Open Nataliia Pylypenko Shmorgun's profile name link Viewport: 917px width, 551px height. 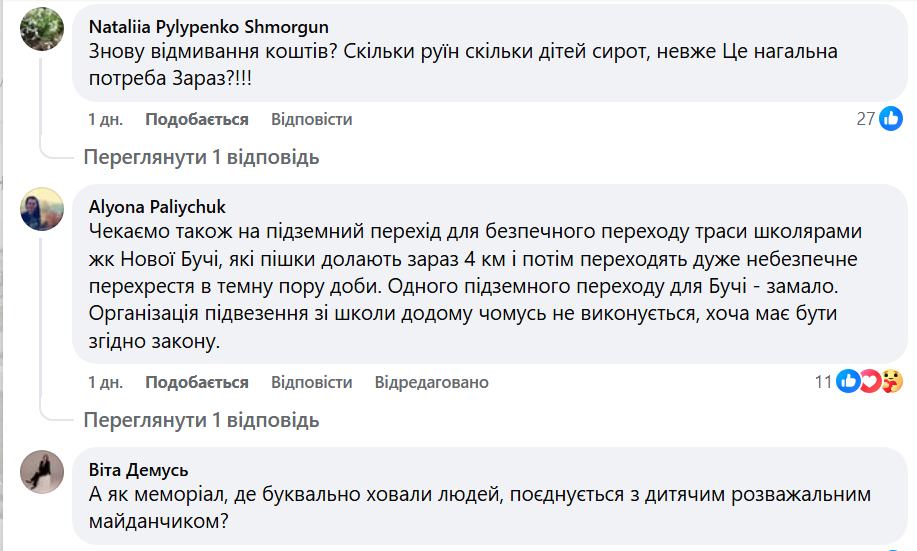(x=208, y=27)
